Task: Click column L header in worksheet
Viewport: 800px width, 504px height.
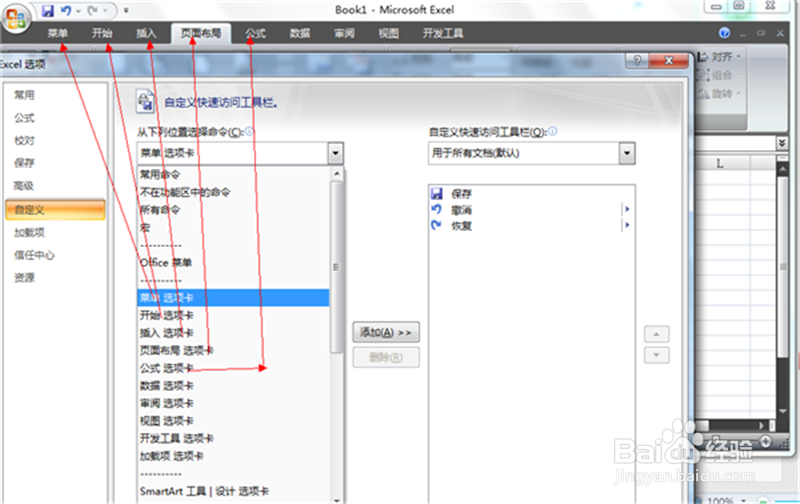Action: [720, 163]
